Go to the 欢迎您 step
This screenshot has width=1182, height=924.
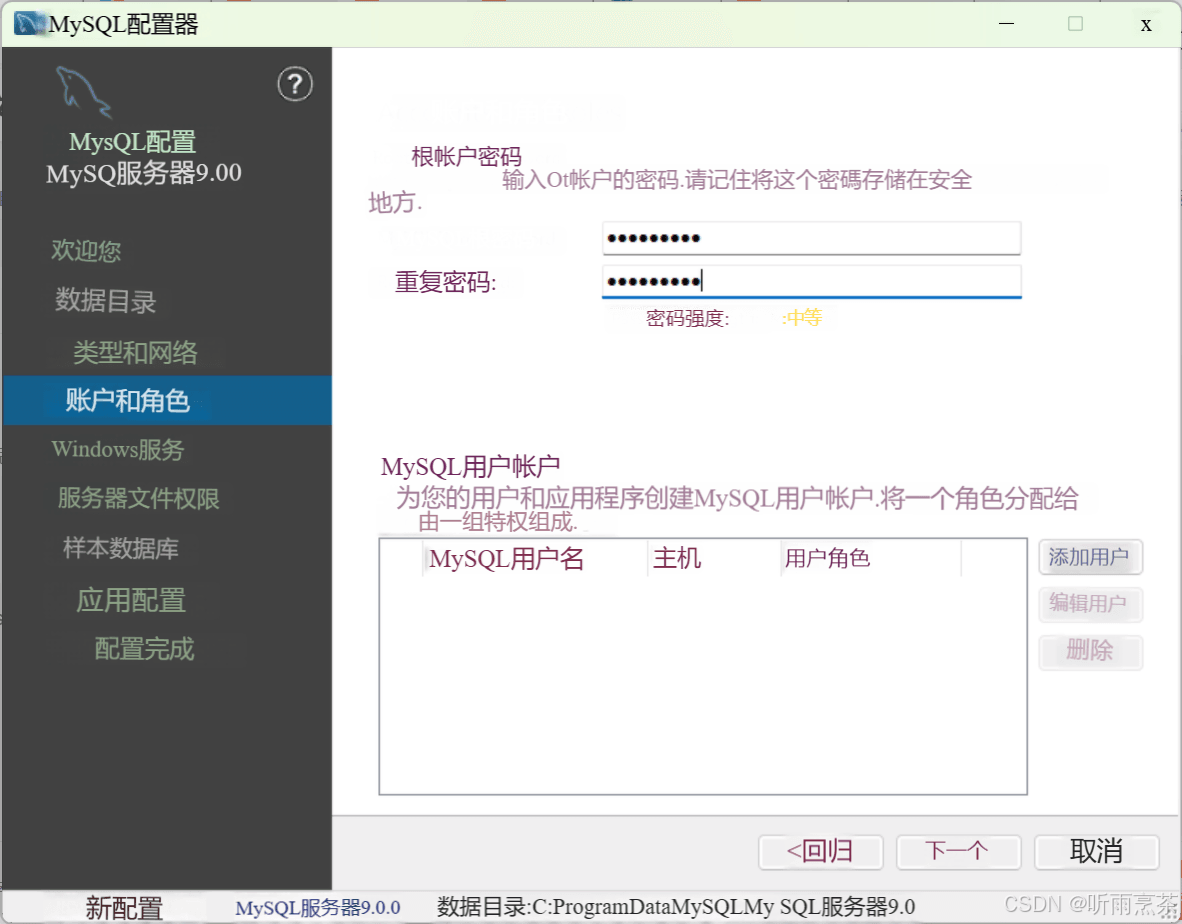(86, 250)
